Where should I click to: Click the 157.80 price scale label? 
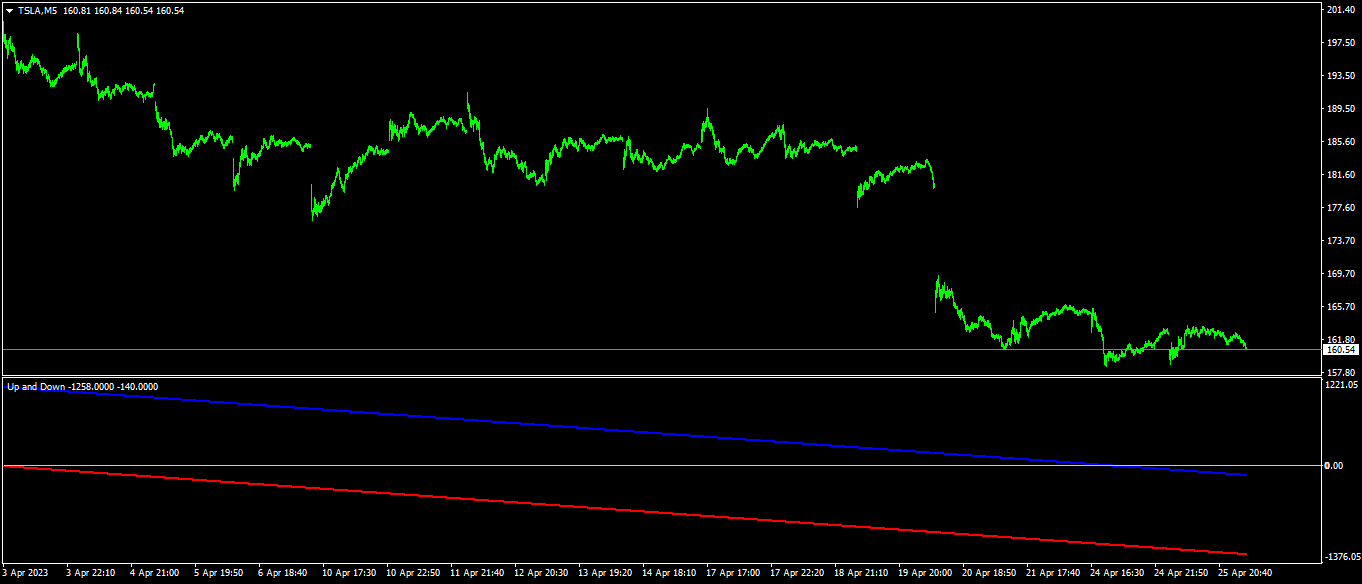1341,373
